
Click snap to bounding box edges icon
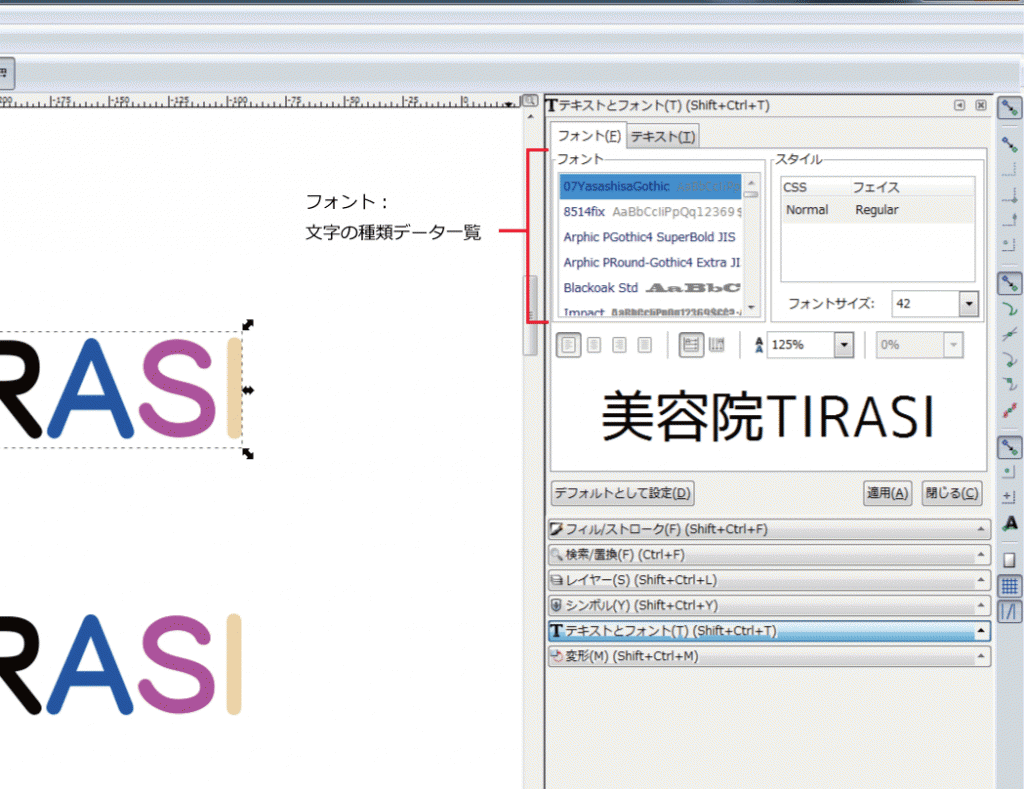point(1010,169)
